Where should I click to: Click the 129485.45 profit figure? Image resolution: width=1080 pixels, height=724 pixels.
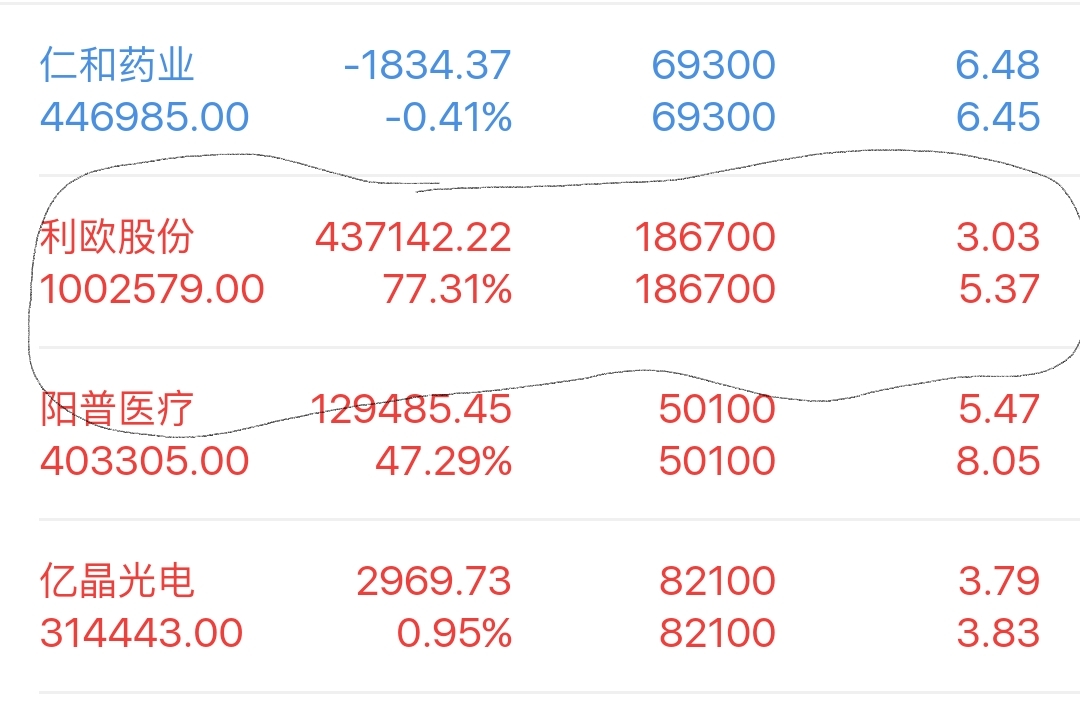coord(411,409)
